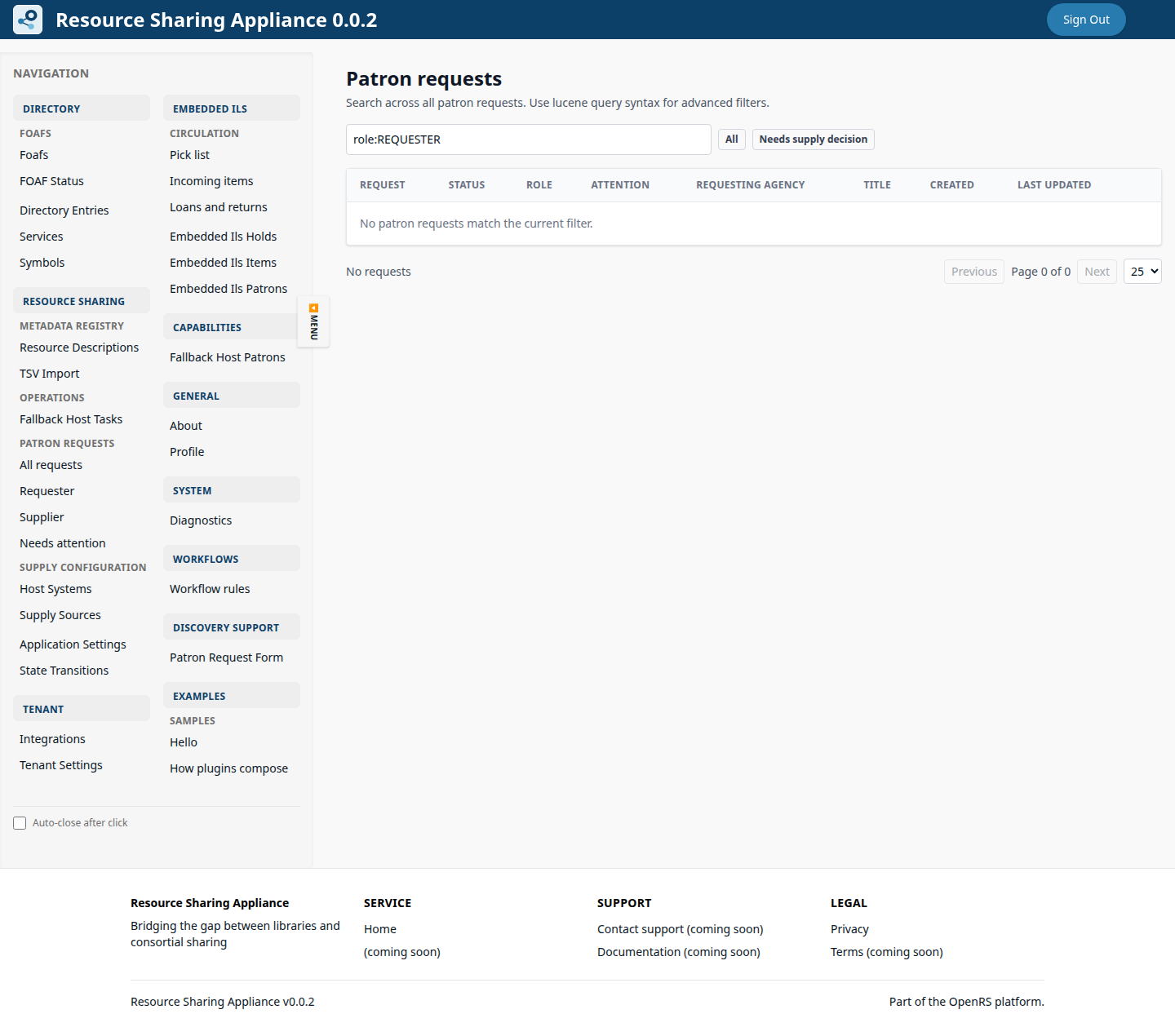
Task: Open the Hello sample
Action: (x=184, y=742)
